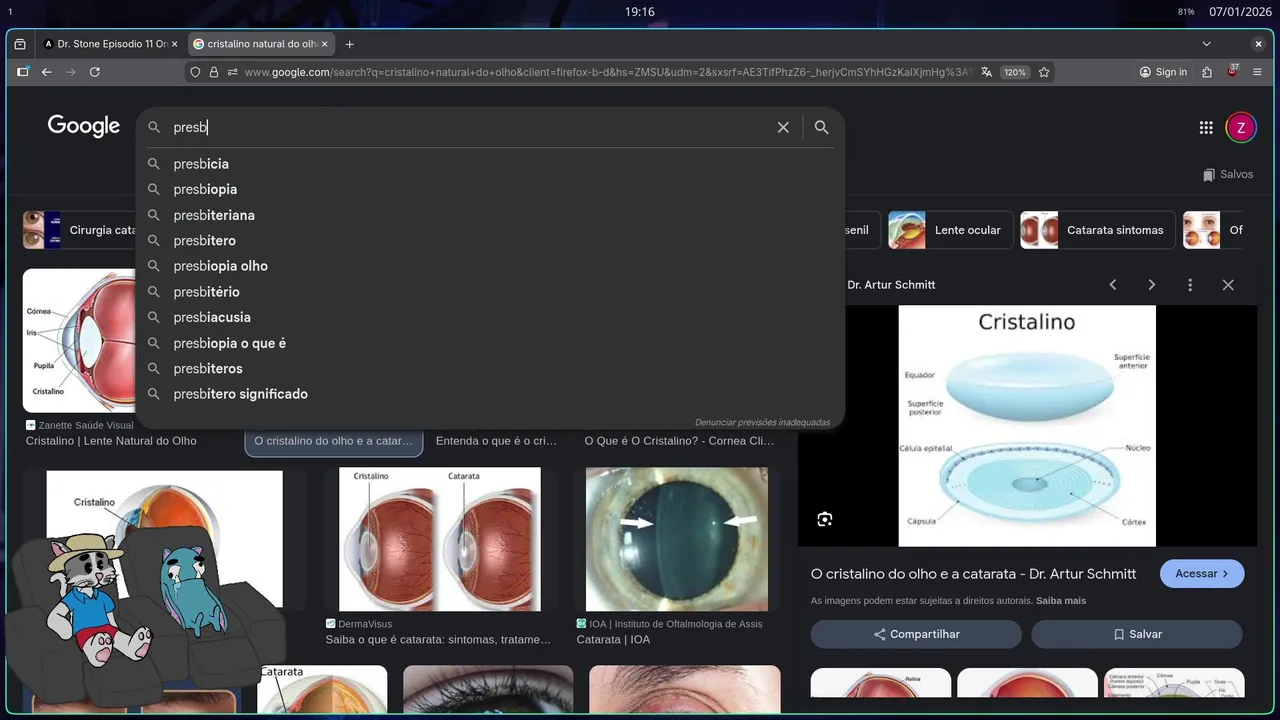Open the Google apps grid
Screen dimensions: 1280x720
tap(1206, 127)
